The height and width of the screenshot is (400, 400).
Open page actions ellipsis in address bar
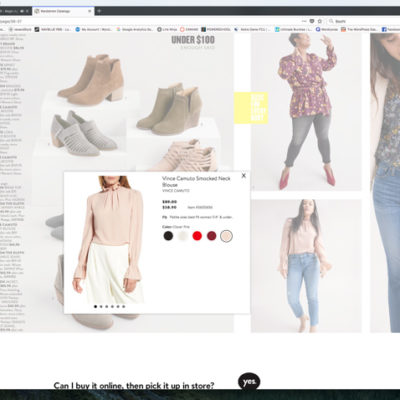click(304, 21)
